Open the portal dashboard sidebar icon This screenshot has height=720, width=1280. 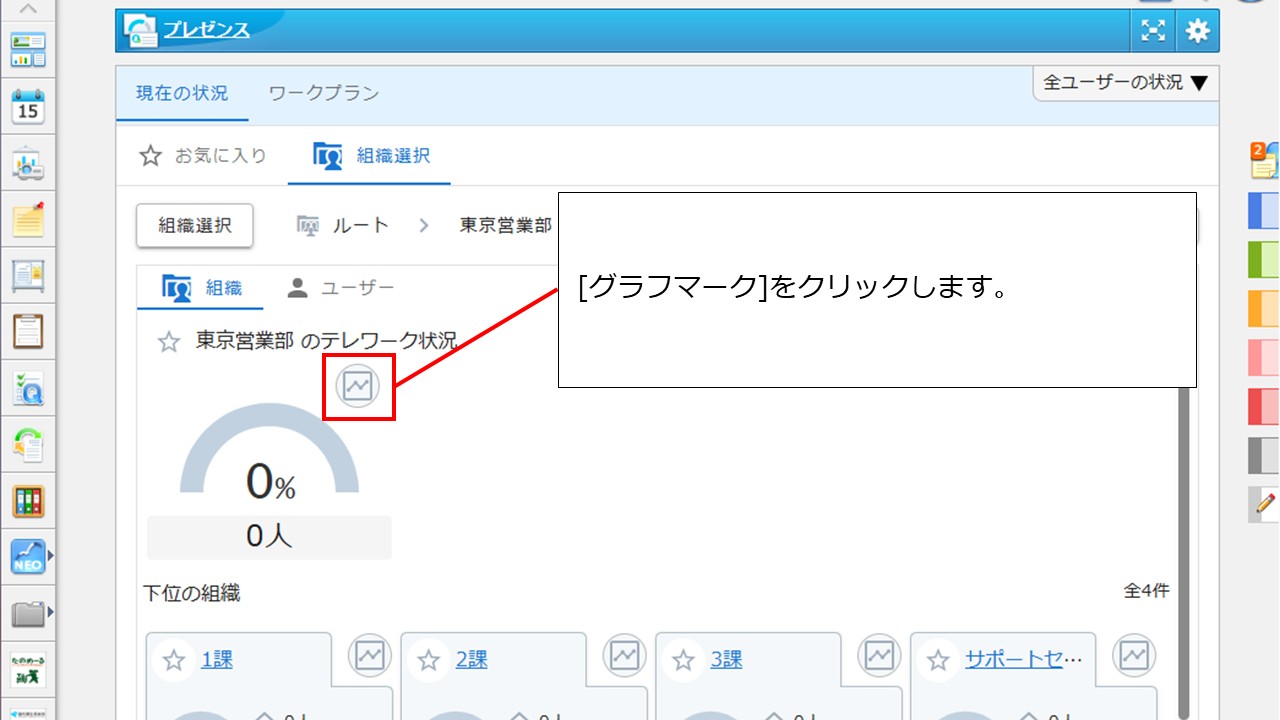(28, 50)
